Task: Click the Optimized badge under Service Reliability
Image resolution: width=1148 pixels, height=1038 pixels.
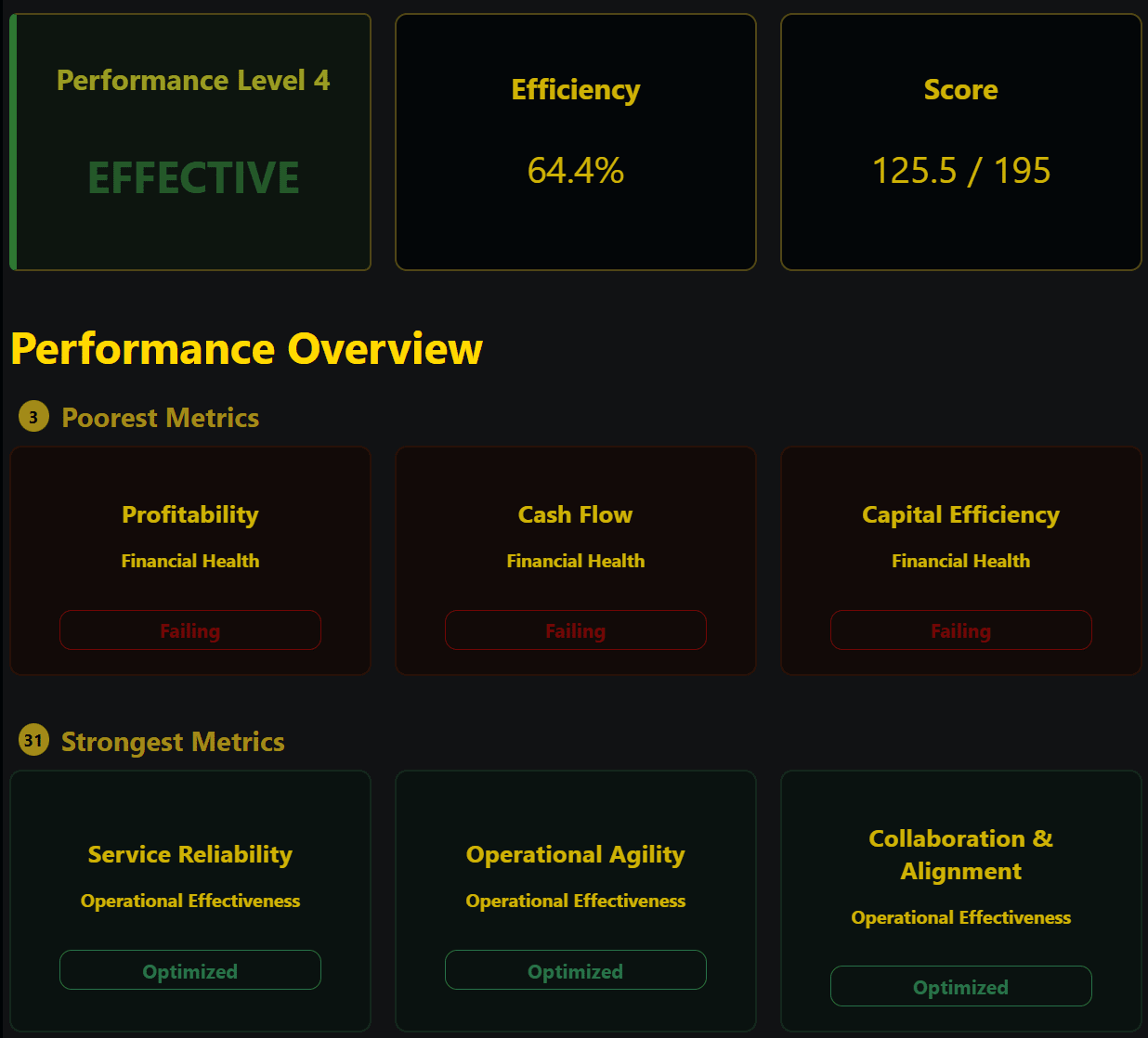Action: point(190,970)
